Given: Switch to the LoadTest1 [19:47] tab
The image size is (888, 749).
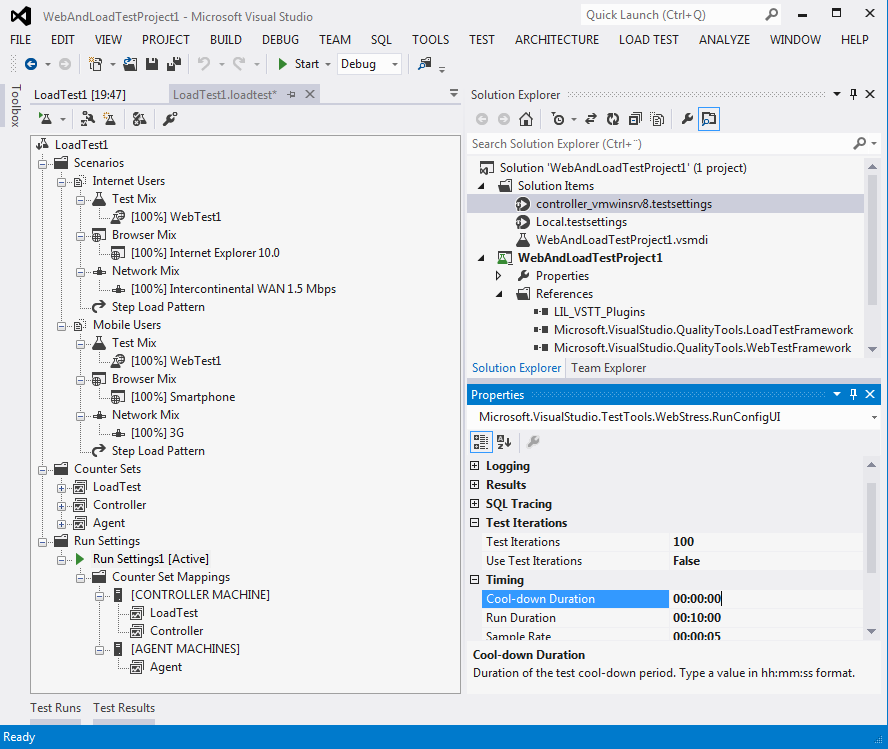Looking at the screenshot, I should click(80, 95).
